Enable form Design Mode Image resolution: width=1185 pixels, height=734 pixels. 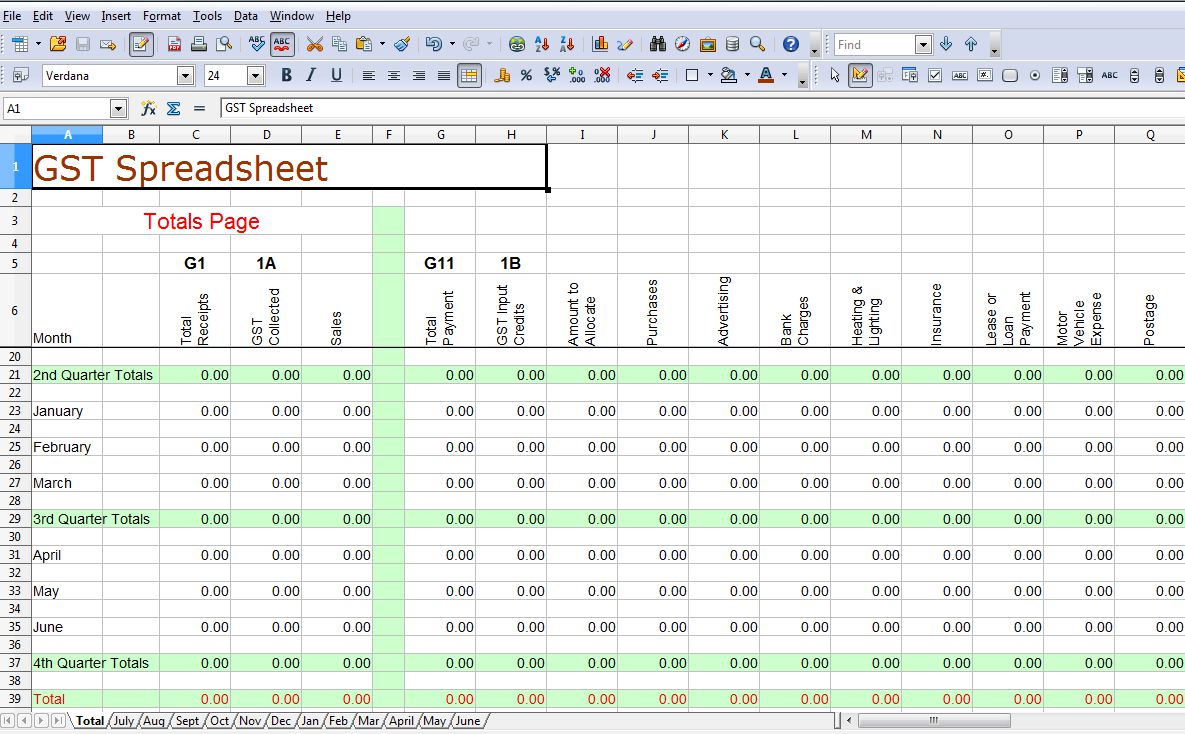(858, 75)
